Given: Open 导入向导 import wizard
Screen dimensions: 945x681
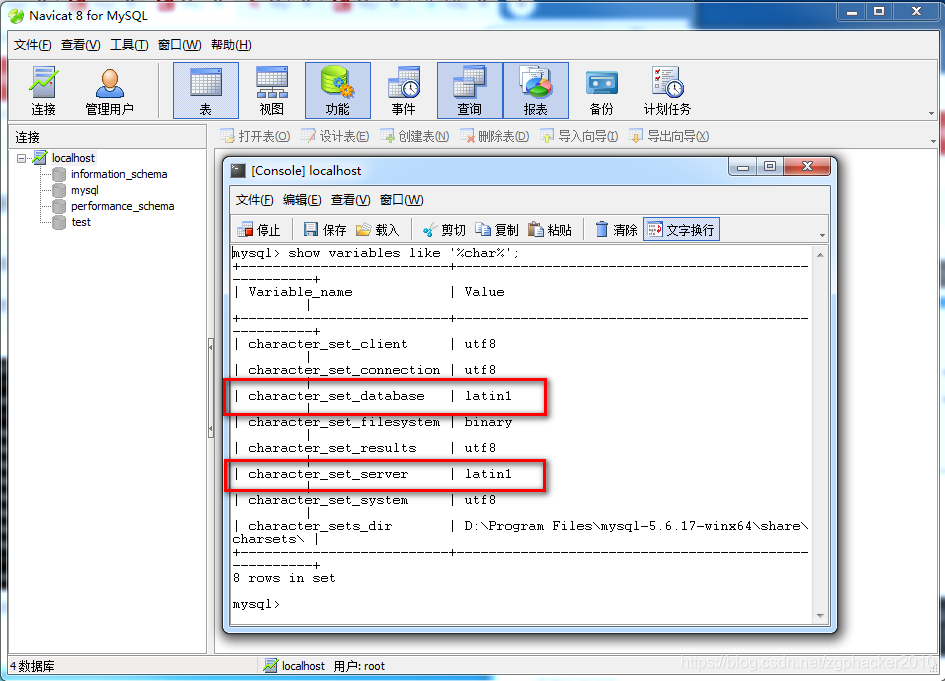Looking at the screenshot, I should tap(579, 136).
